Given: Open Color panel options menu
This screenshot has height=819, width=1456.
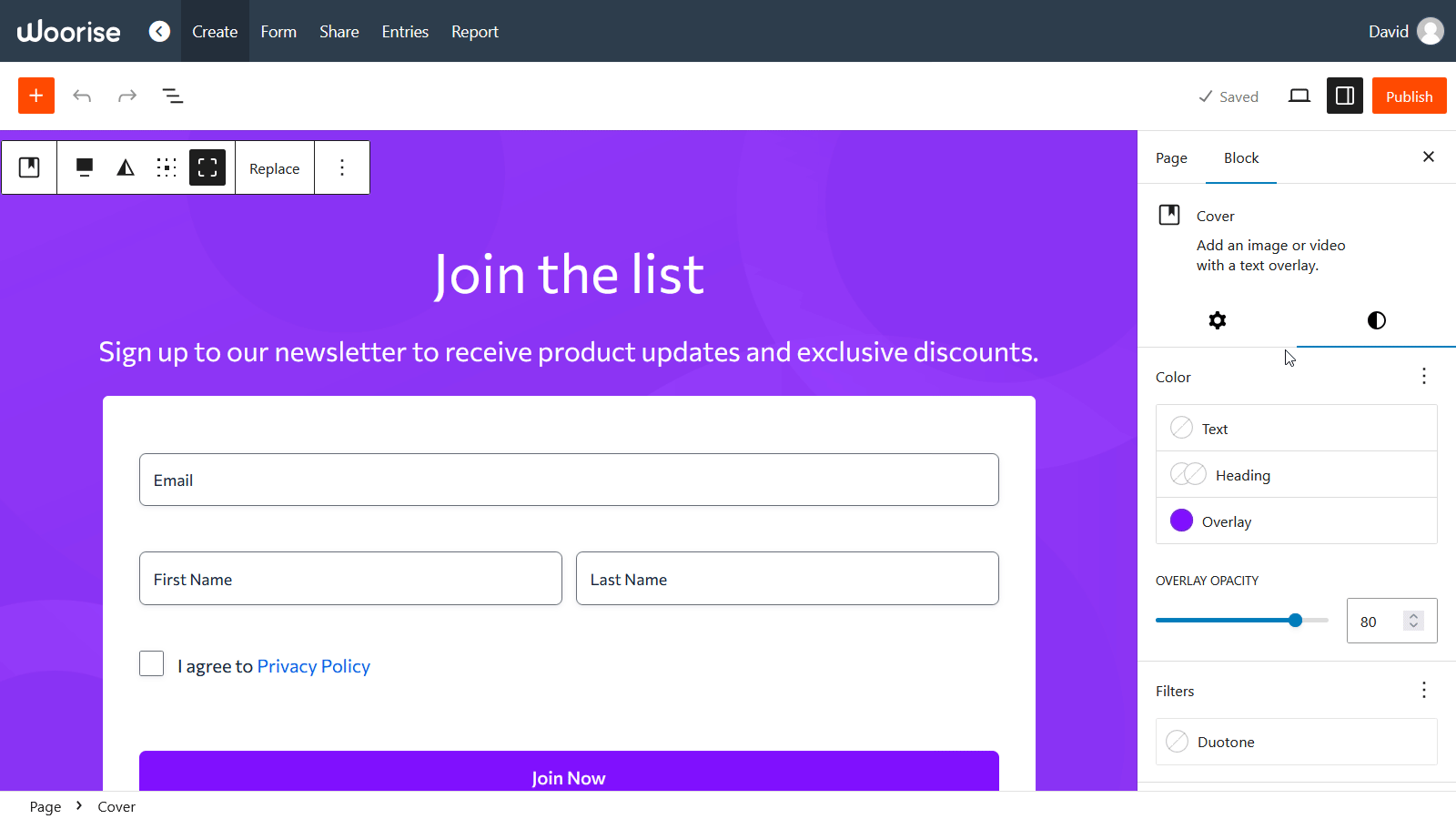Looking at the screenshot, I should (1424, 377).
